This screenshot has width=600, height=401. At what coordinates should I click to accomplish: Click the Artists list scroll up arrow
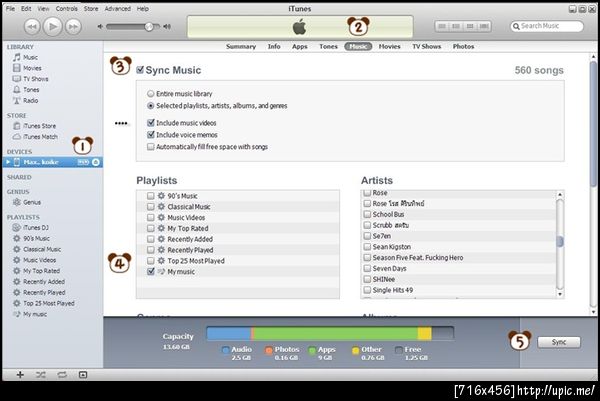point(560,194)
